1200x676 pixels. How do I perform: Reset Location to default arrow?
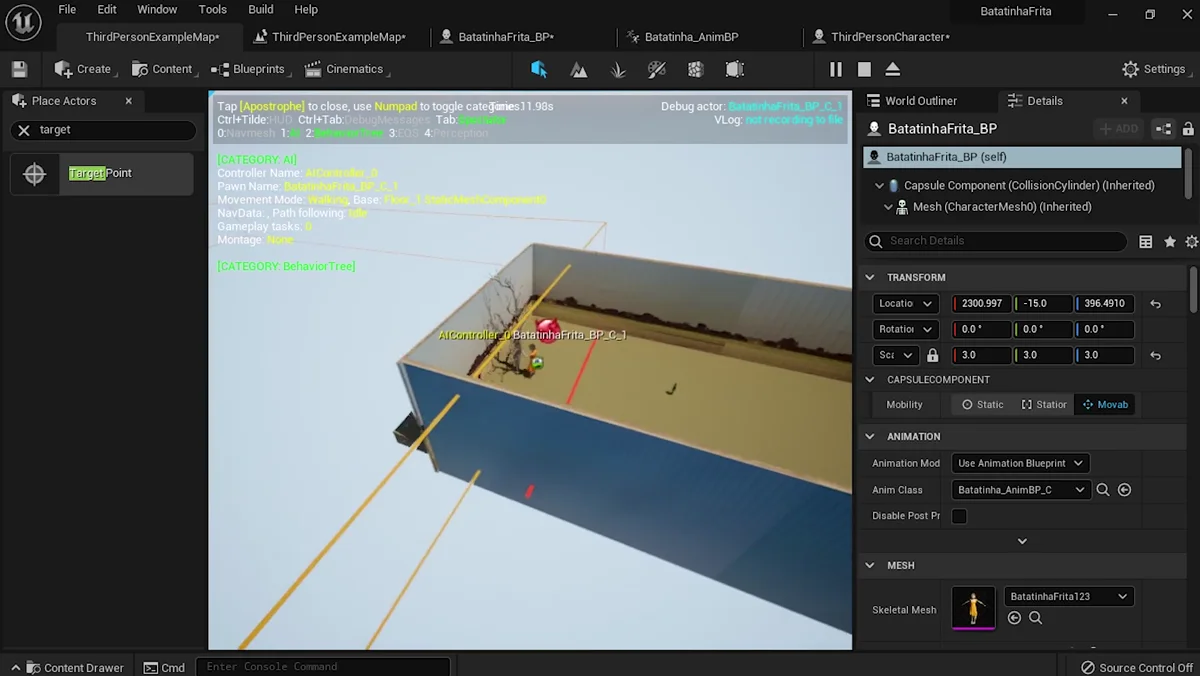[1156, 304]
